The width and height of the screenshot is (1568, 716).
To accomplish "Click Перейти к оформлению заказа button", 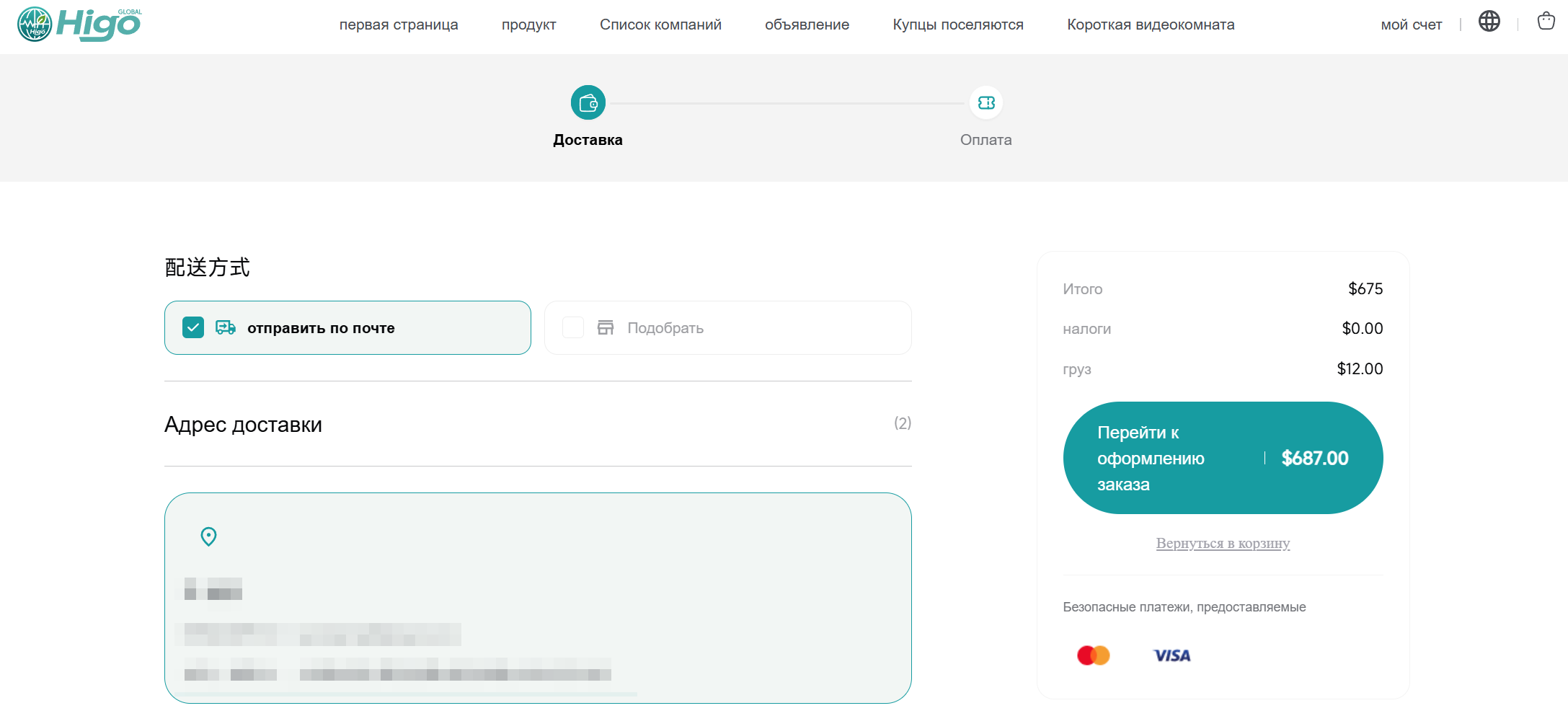I will 1223,458.
